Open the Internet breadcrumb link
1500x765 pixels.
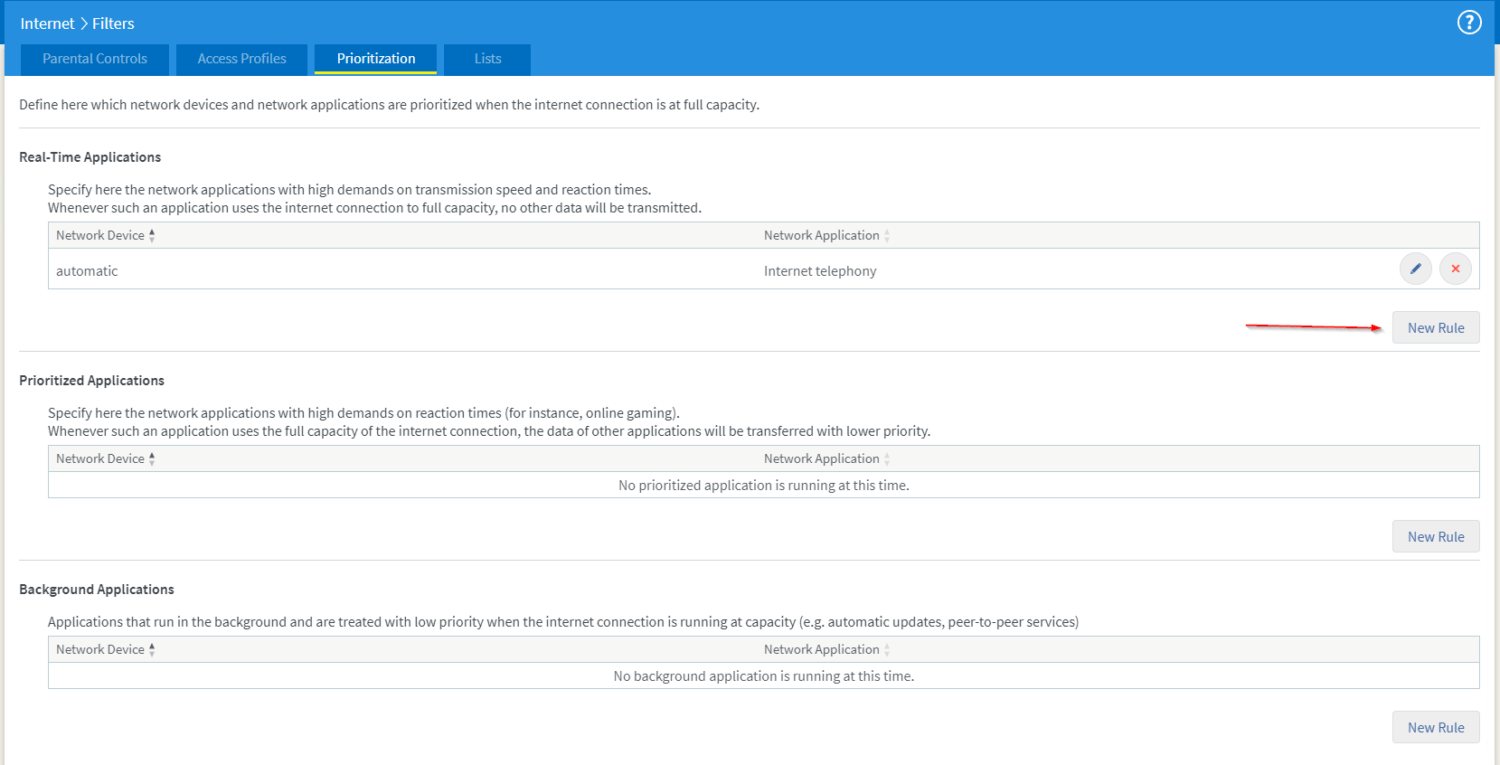click(x=47, y=22)
